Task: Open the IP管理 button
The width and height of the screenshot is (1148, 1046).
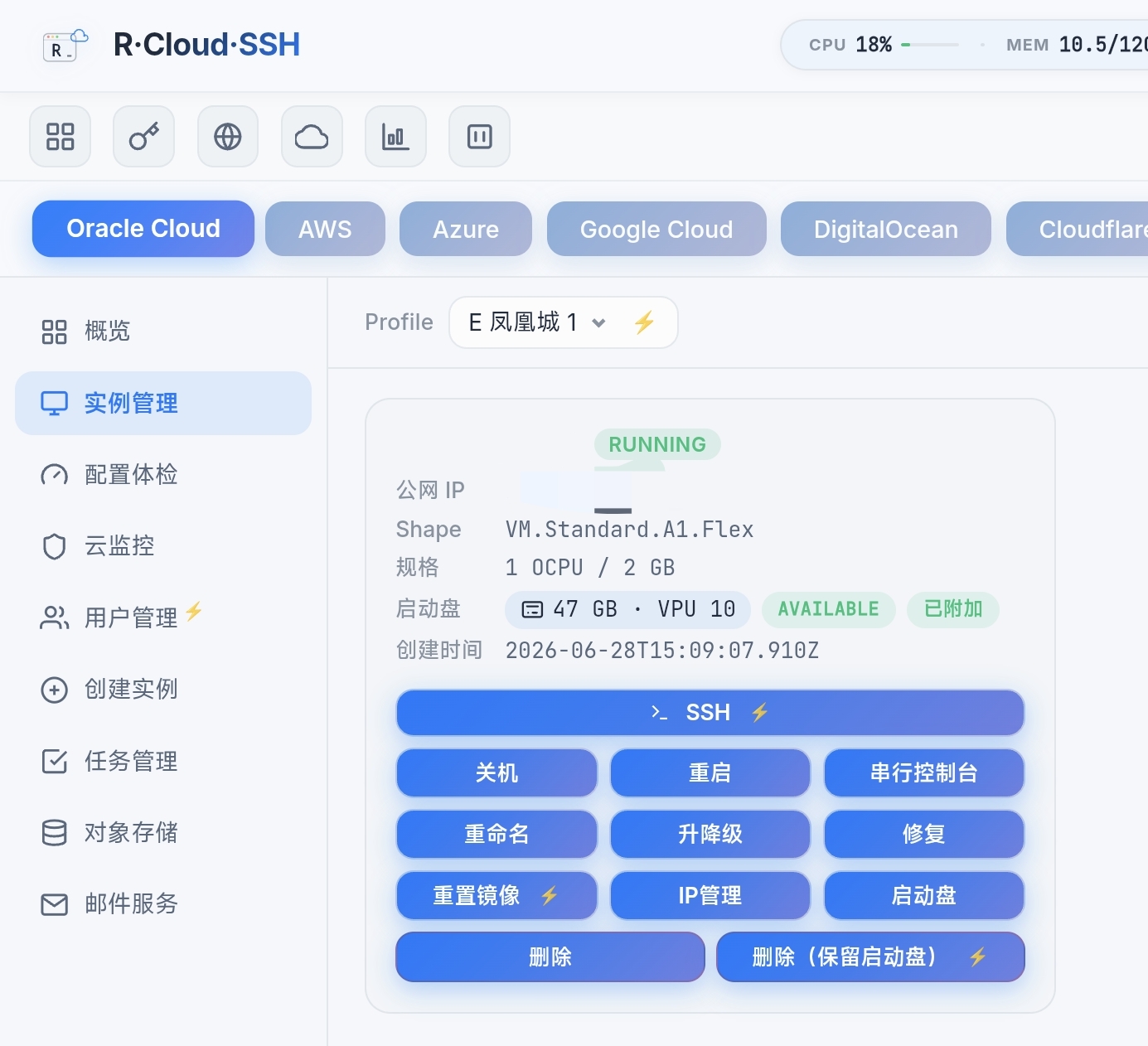Action: pos(710,896)
